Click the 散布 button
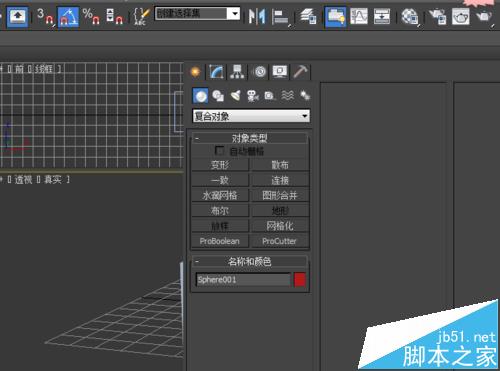 pos(280,165)
